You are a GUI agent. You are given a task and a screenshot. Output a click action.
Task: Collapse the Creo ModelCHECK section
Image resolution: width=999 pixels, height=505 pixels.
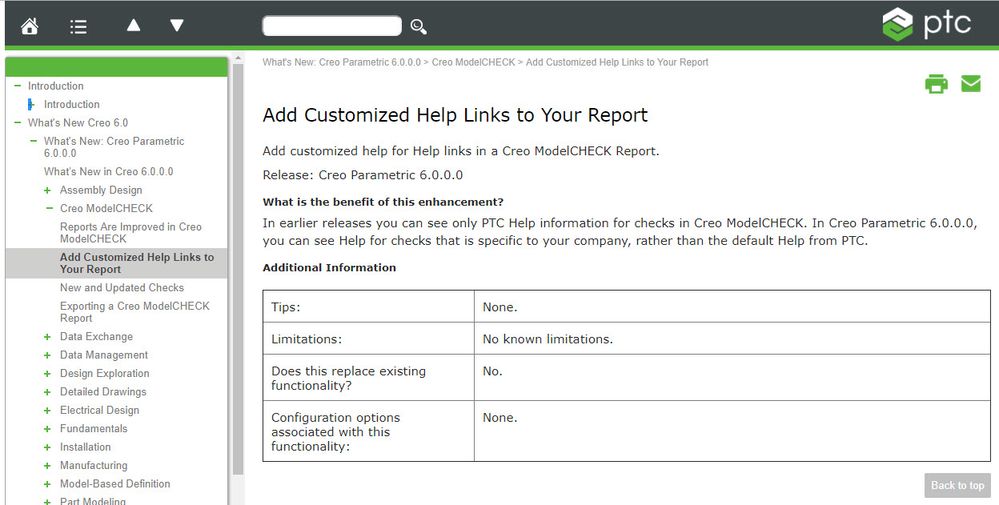pos(49,209)
